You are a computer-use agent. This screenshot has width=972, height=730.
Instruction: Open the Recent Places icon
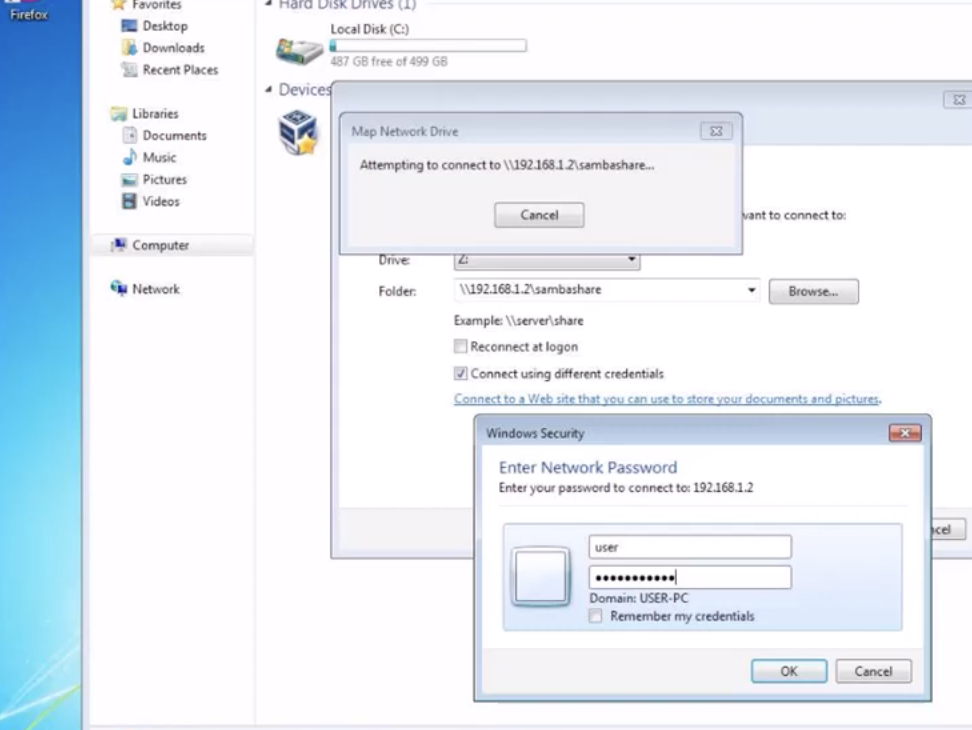pos(129,70)
